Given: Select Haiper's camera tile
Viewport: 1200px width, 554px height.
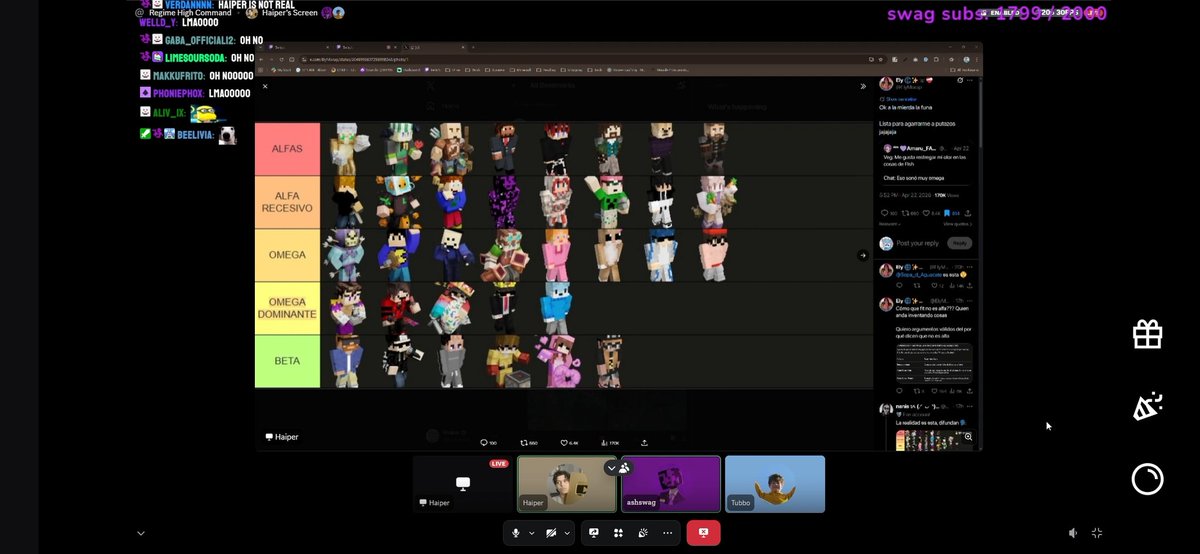Looking at the screenshot, I should tap(567, 484).
